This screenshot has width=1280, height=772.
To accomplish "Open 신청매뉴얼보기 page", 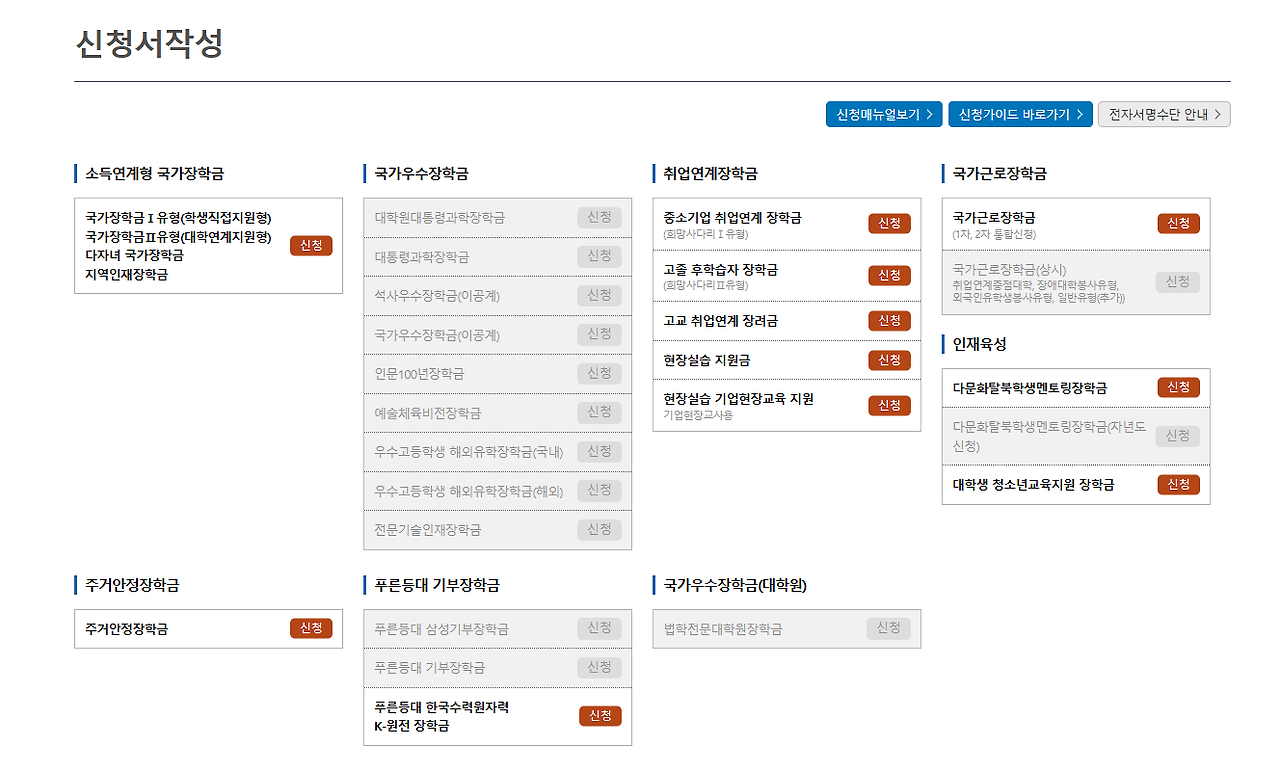I will pyautogui.click(x=884, y=114).
